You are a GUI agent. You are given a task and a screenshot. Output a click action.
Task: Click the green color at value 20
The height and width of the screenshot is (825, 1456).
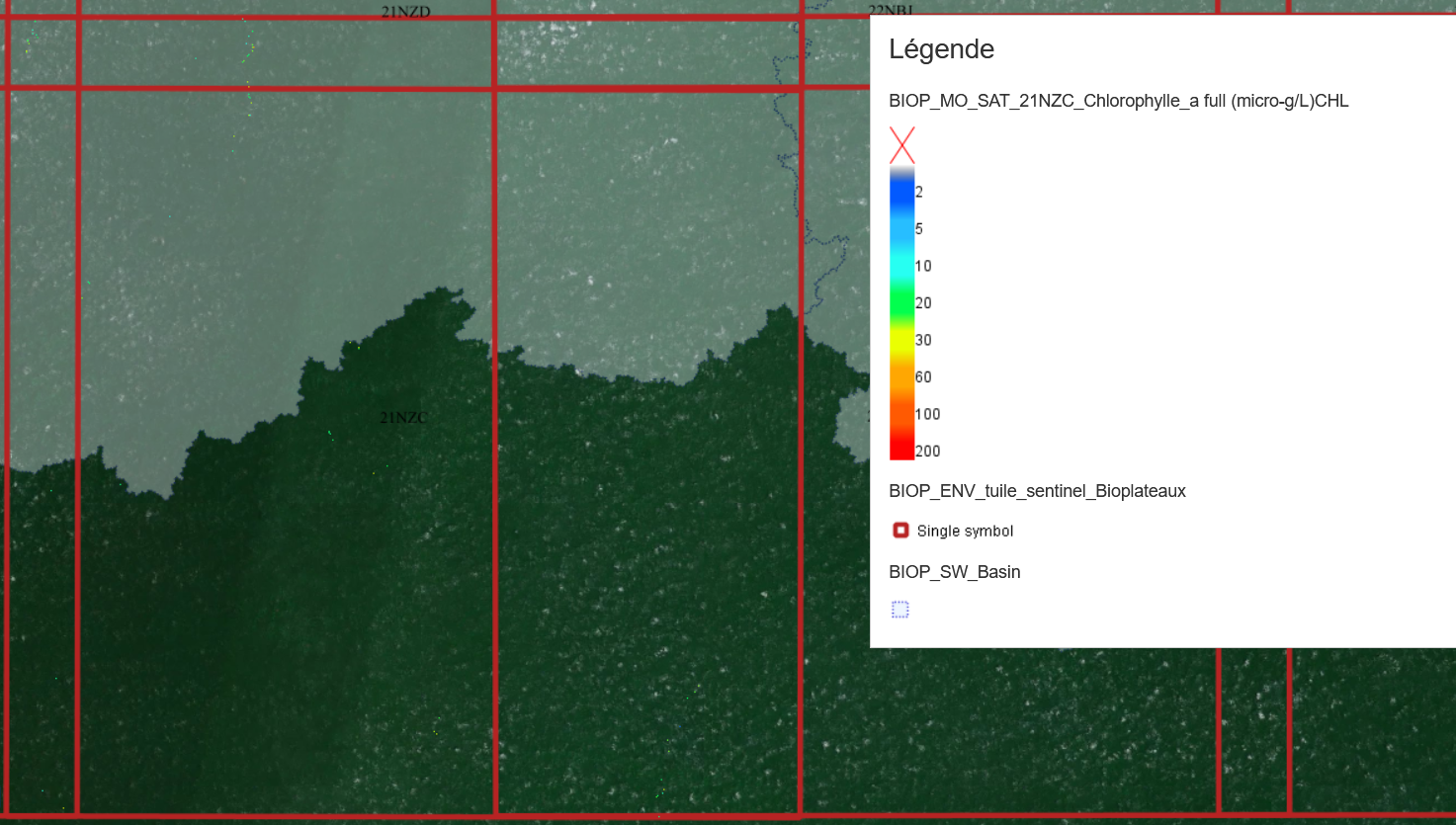point(901,303)
